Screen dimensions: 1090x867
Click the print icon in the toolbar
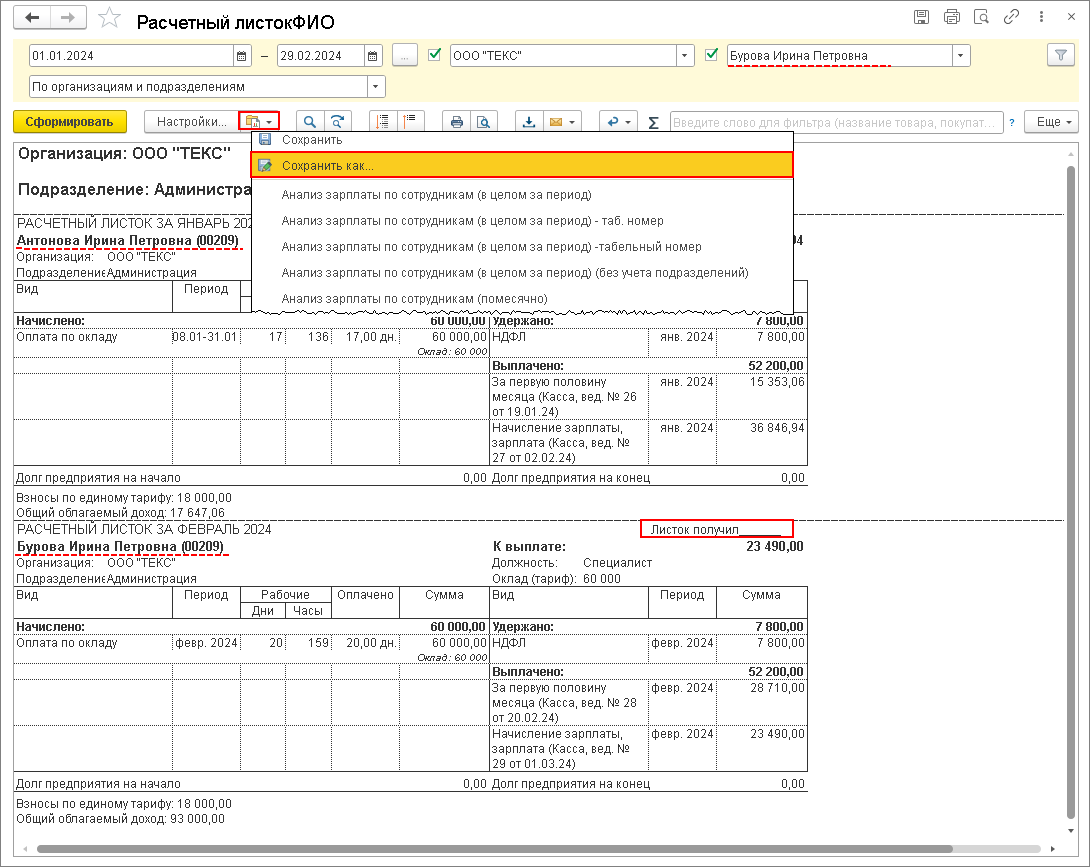[457, 122]
